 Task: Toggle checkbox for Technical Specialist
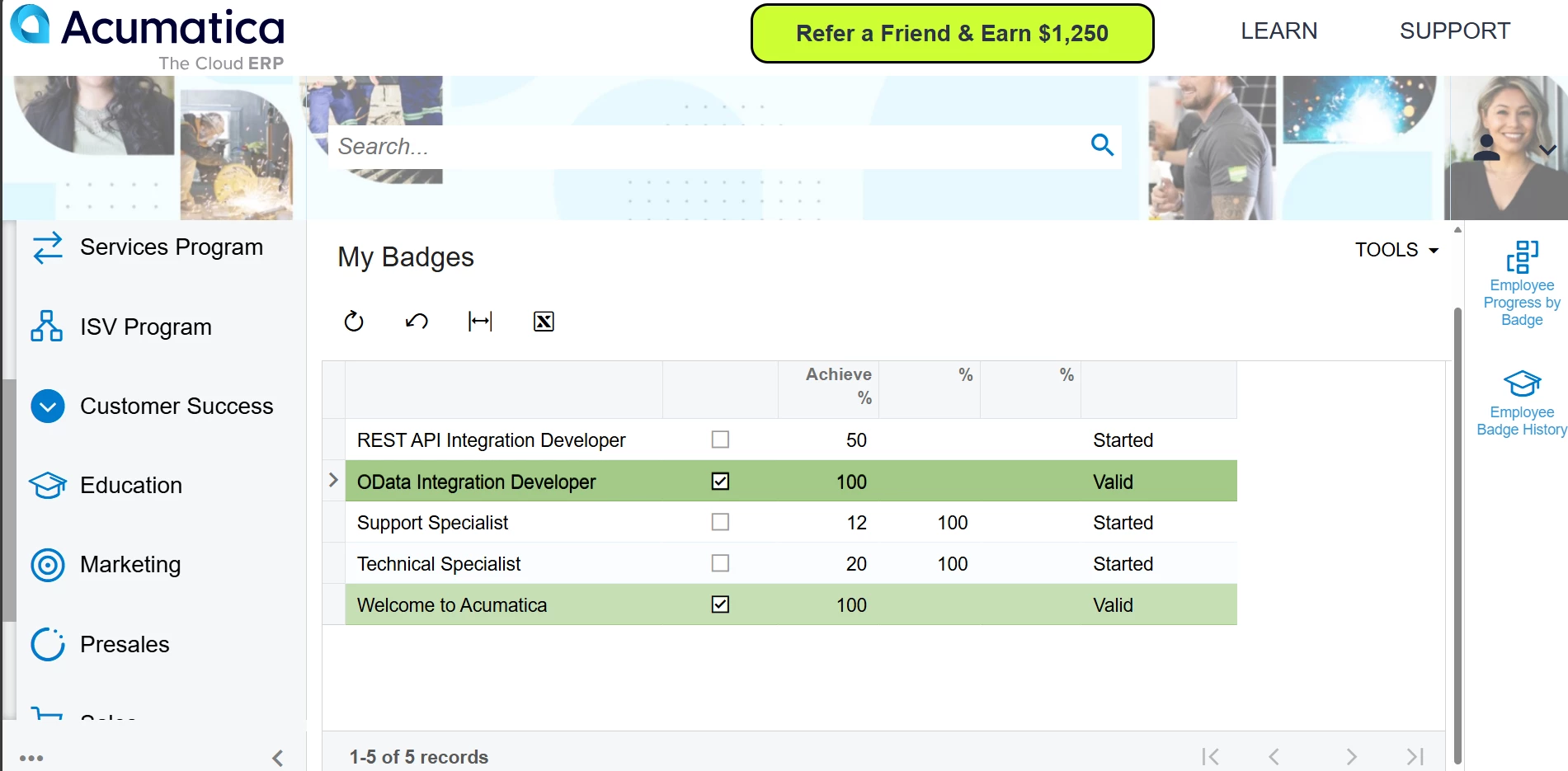[720, 563]
